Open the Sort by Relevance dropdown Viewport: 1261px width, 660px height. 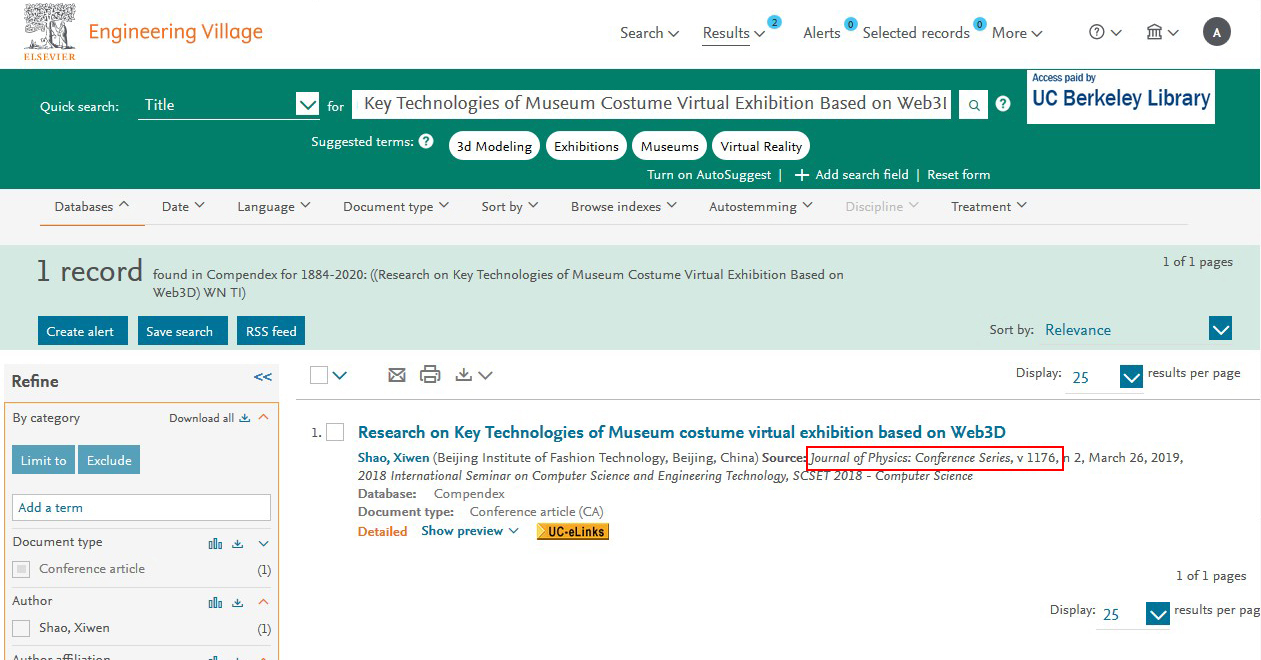[1220, 329]
